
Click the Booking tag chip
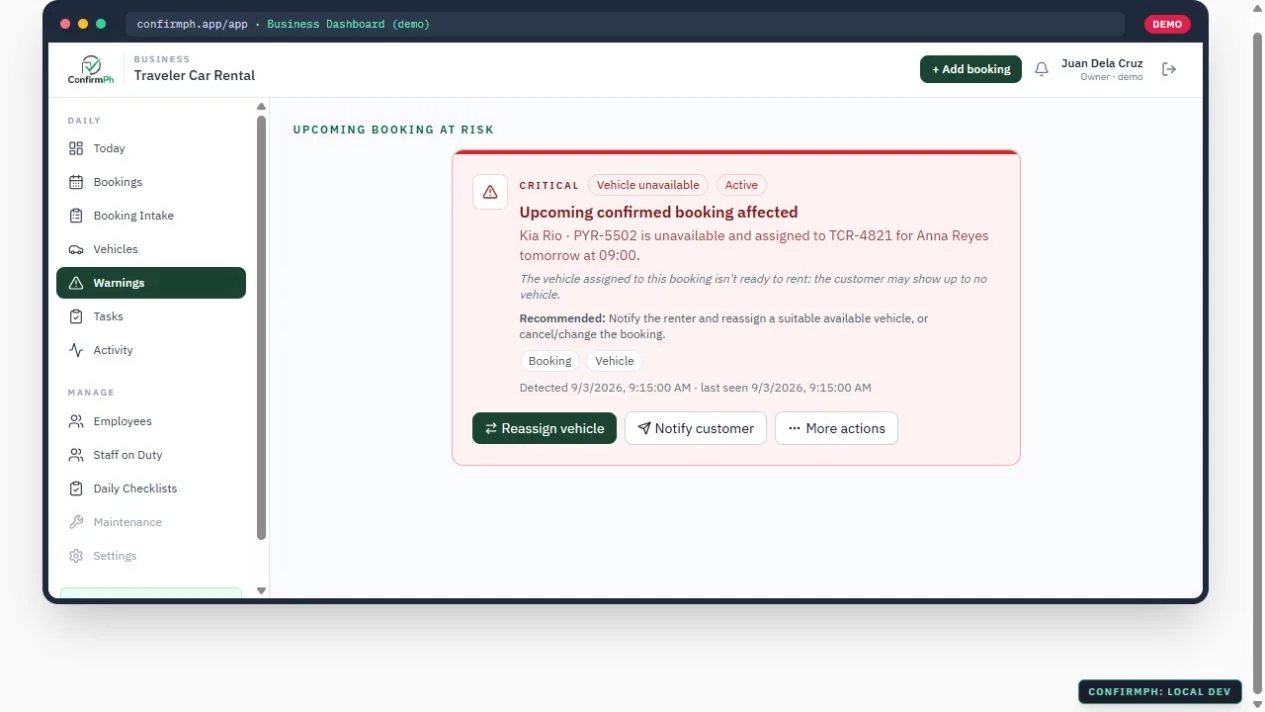pos(550,361)
